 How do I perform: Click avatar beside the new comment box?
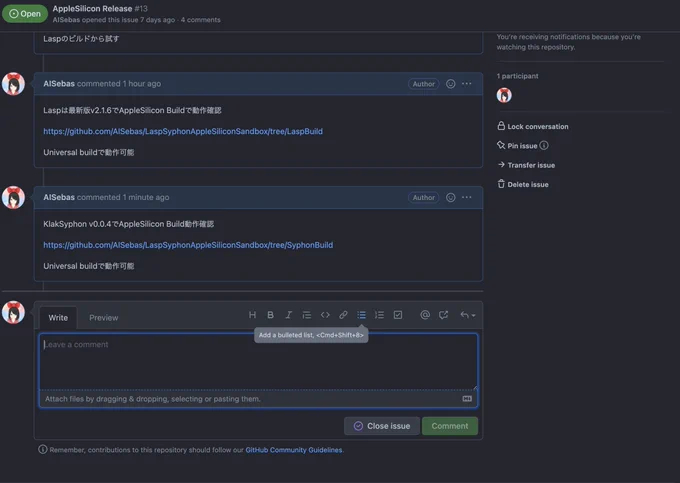click(x=13, y=312)
